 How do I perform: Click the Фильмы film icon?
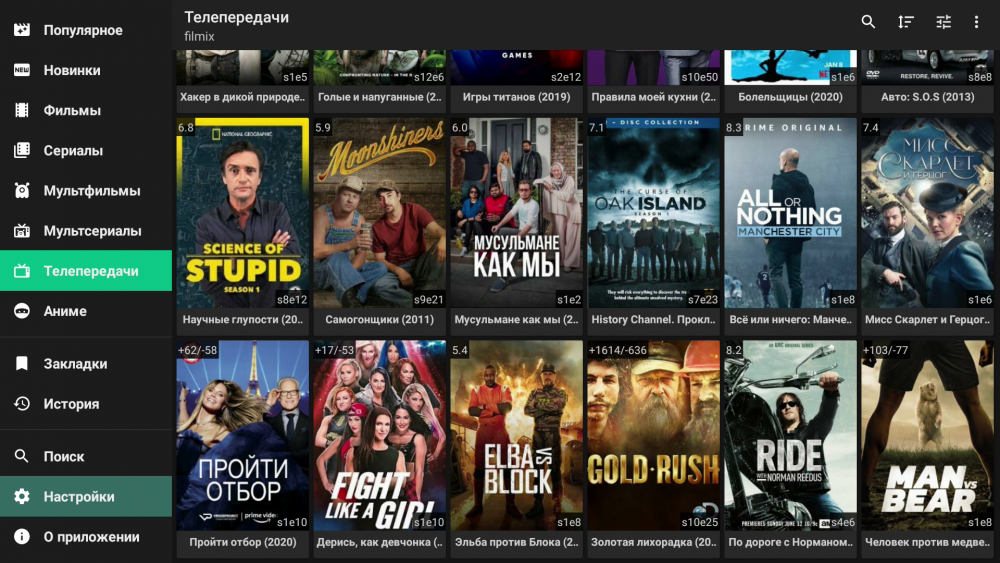coord(22,110)
